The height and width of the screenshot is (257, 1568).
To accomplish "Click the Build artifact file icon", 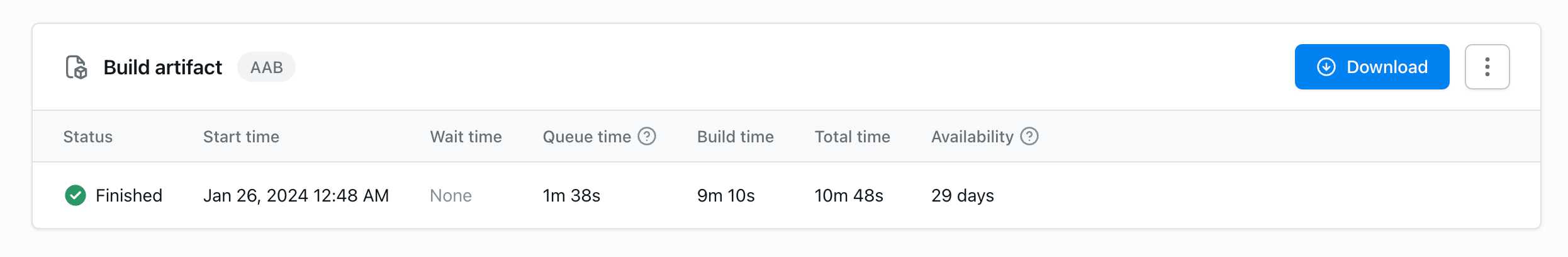I will tap(76, 67).
